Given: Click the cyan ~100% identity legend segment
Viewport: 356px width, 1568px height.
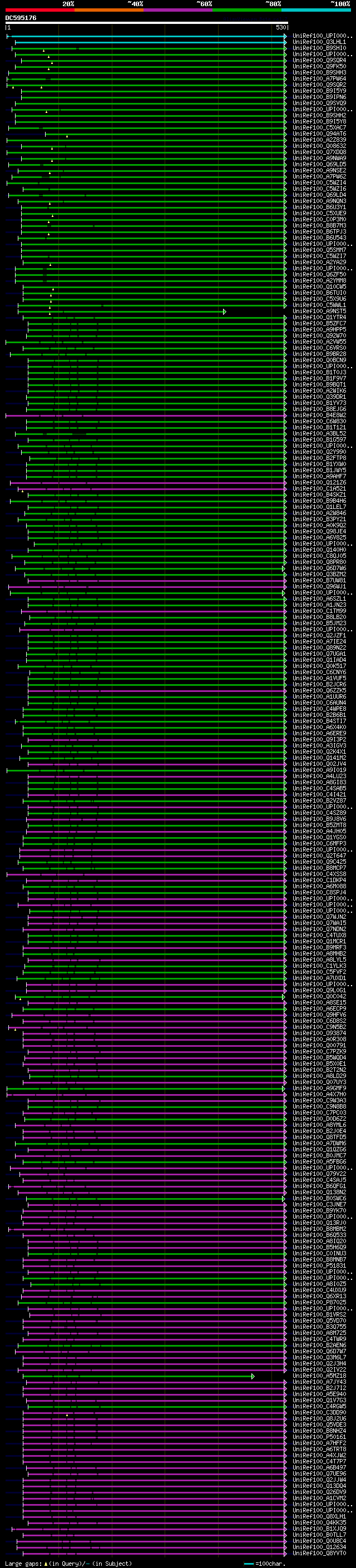Looking at the screenshot, I should pyautogui.click(x=317, y=11).
